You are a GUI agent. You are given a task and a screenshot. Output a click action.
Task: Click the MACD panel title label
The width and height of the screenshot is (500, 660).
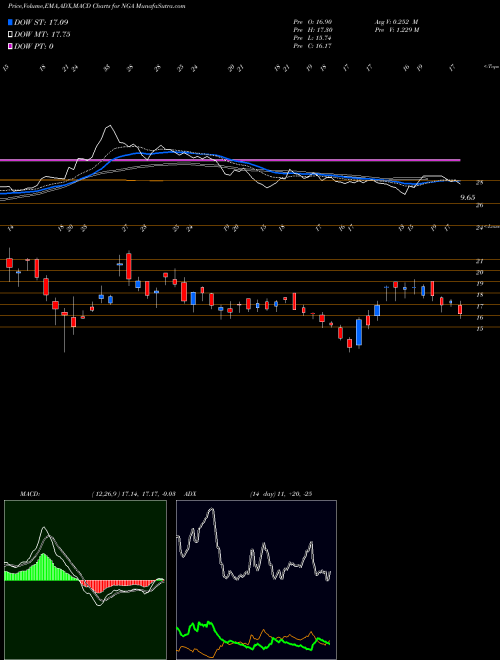tap(29, 494)
